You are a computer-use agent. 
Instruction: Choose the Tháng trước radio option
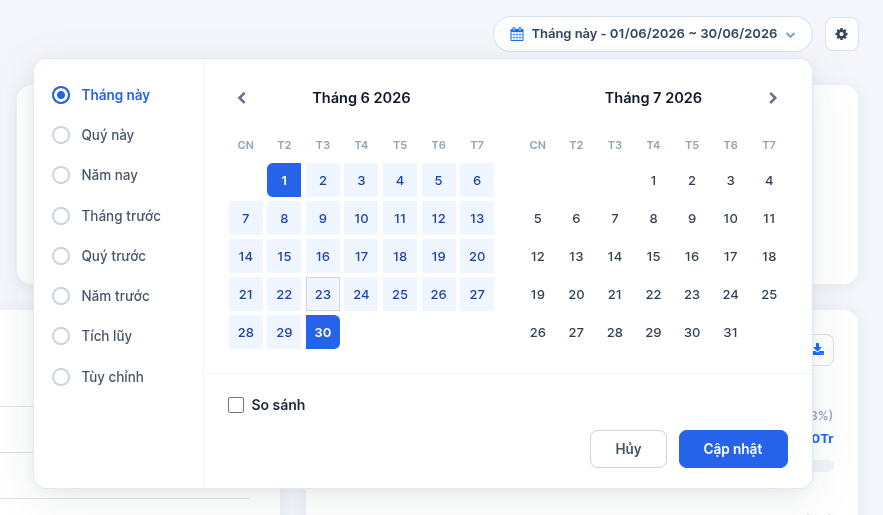coord(61,216)
